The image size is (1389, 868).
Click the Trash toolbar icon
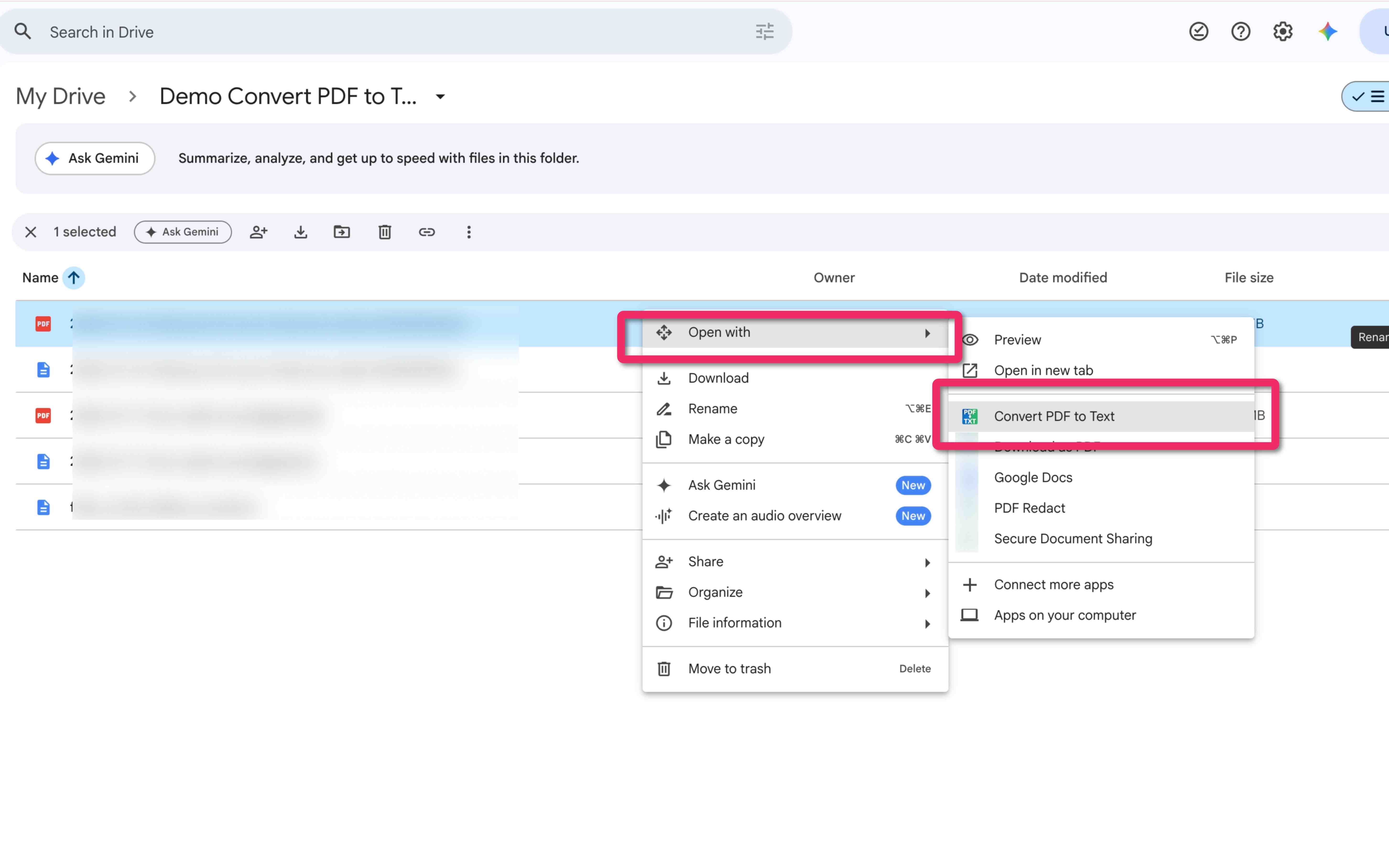click(x=385, y=232)
